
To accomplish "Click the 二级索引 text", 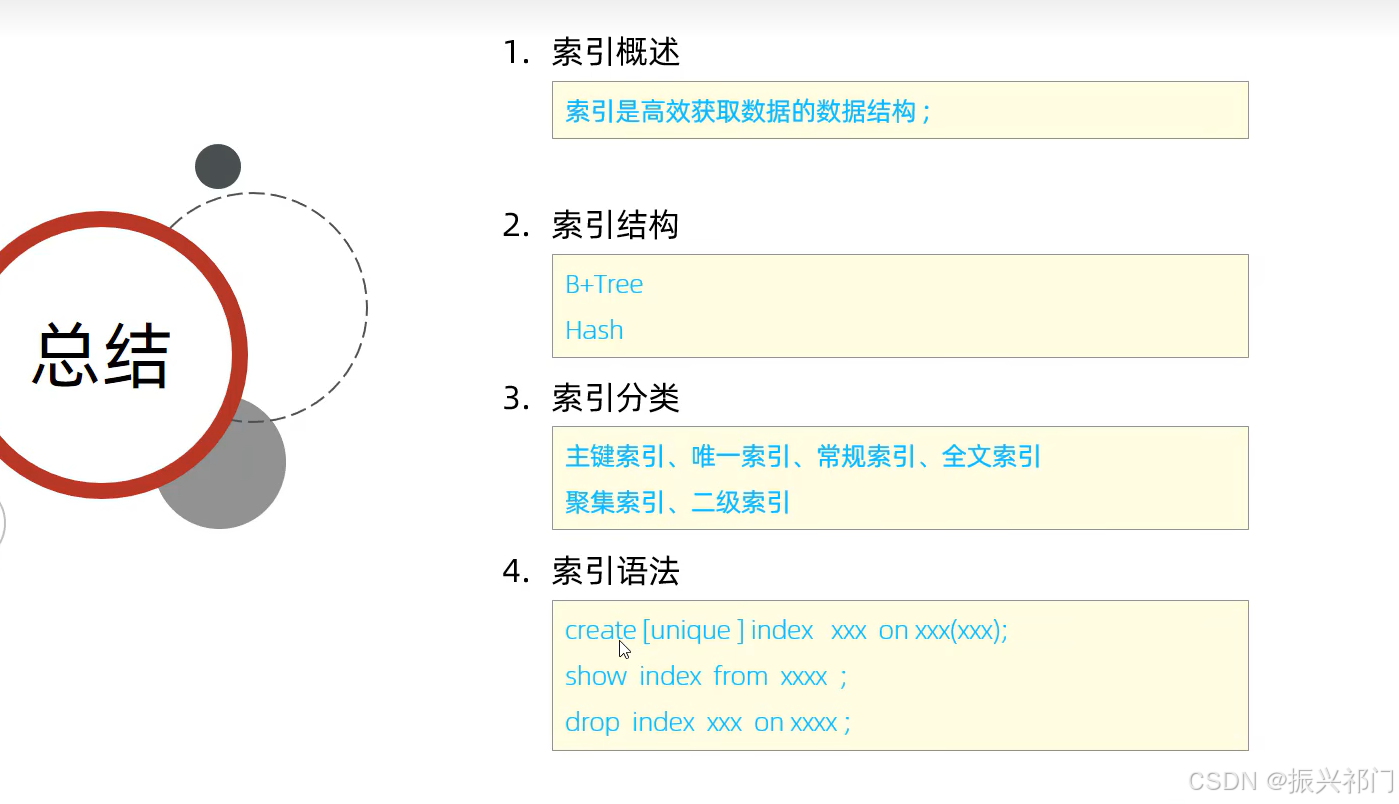I will click(741, 502).
